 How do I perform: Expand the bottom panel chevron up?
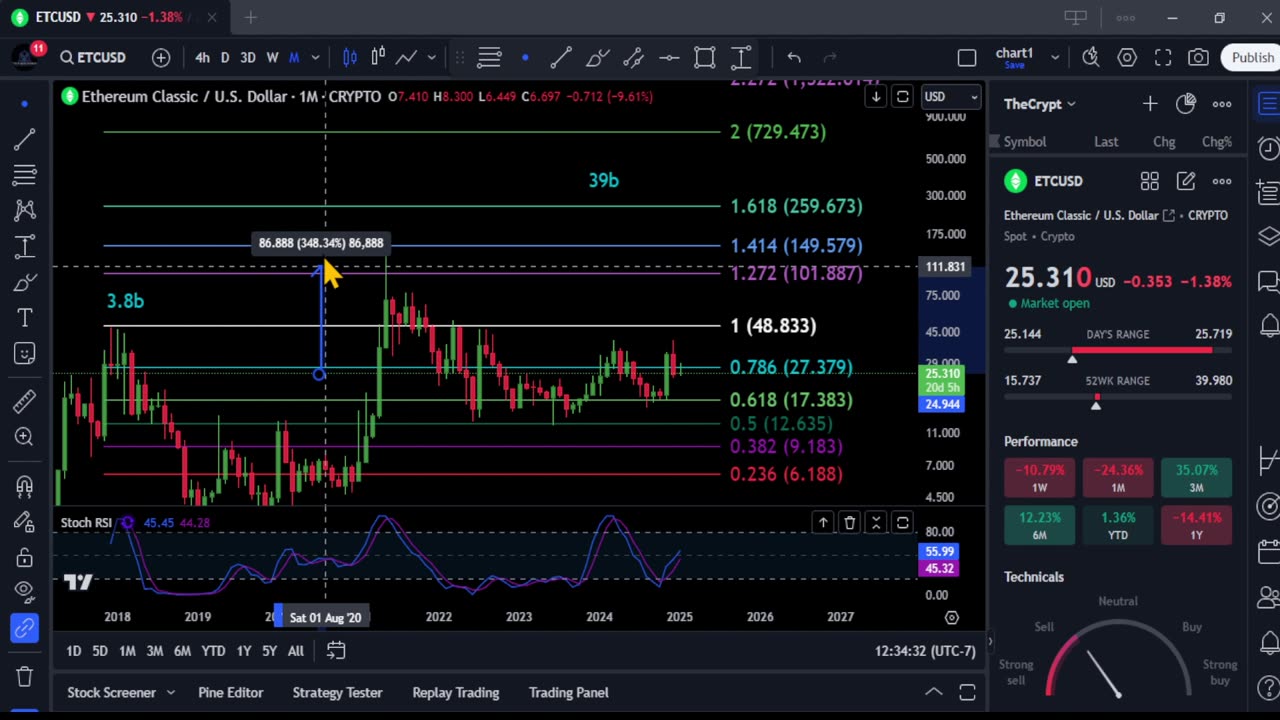pyautogui.click(x=933, y=692)
